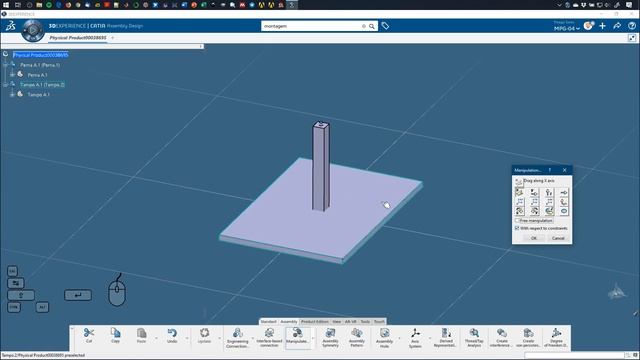Select the Physical Product00038695 document tab
Viewport: 640px width, 360px height.
click(78, 38)
